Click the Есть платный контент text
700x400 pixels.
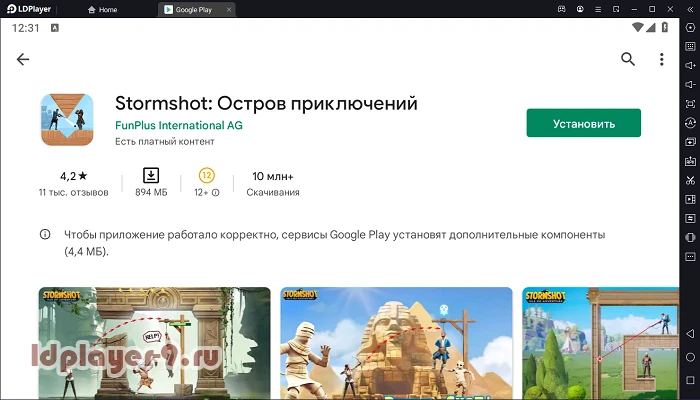point(165,142)
